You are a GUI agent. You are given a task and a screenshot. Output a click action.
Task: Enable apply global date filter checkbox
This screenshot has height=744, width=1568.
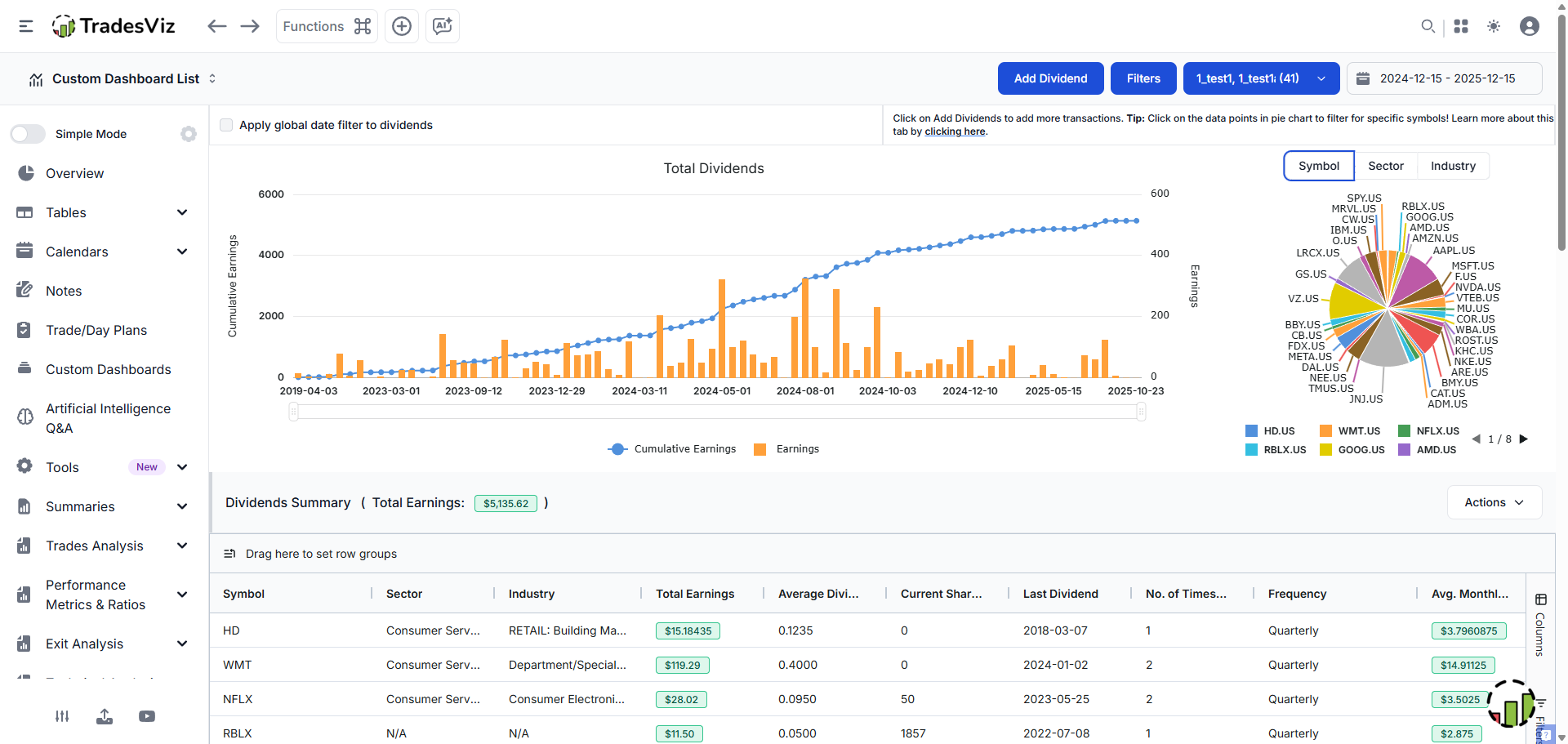(x=227, y=125)
